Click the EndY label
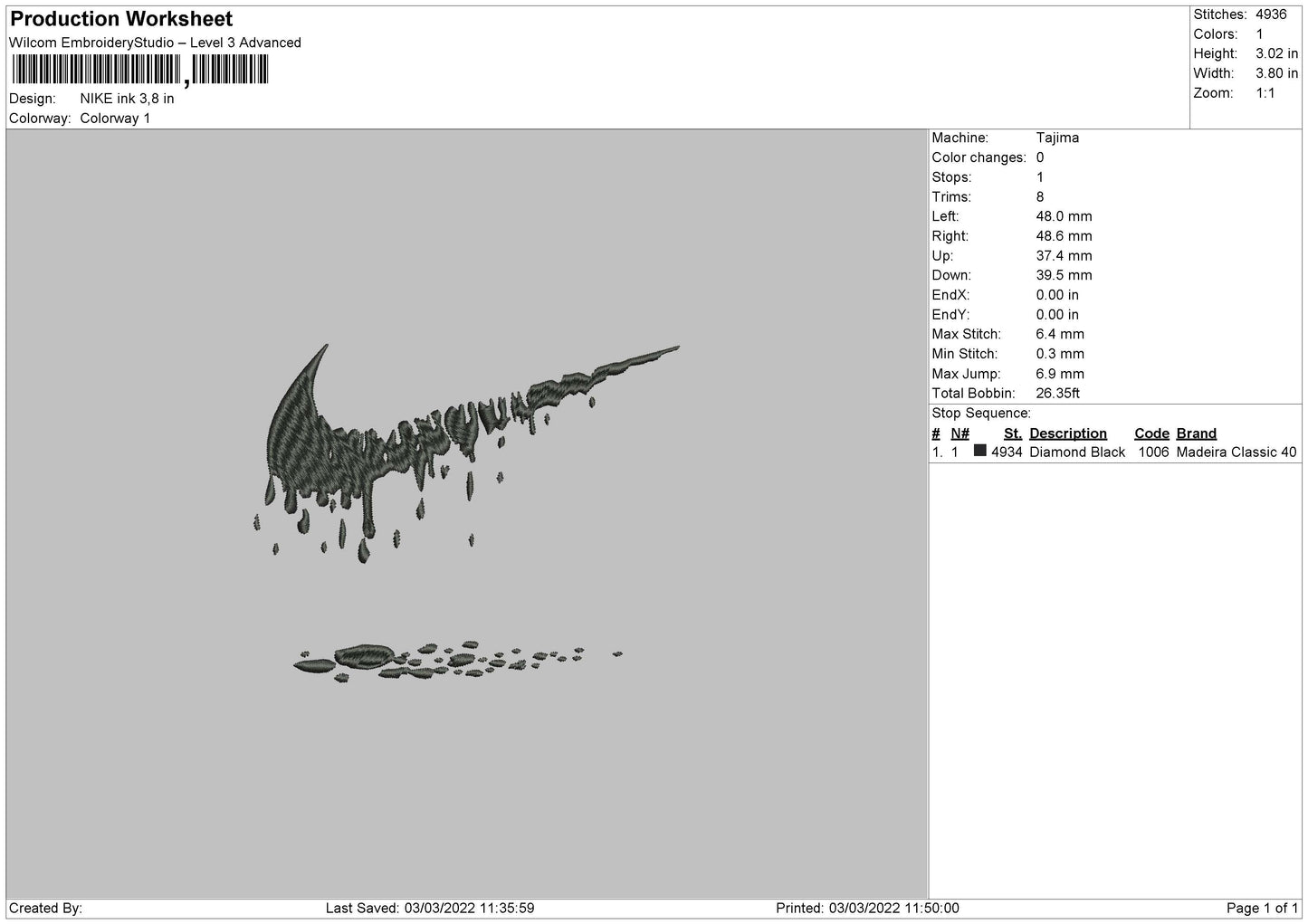The width and height of the screenshot is (1308, 924). (950, 315)
